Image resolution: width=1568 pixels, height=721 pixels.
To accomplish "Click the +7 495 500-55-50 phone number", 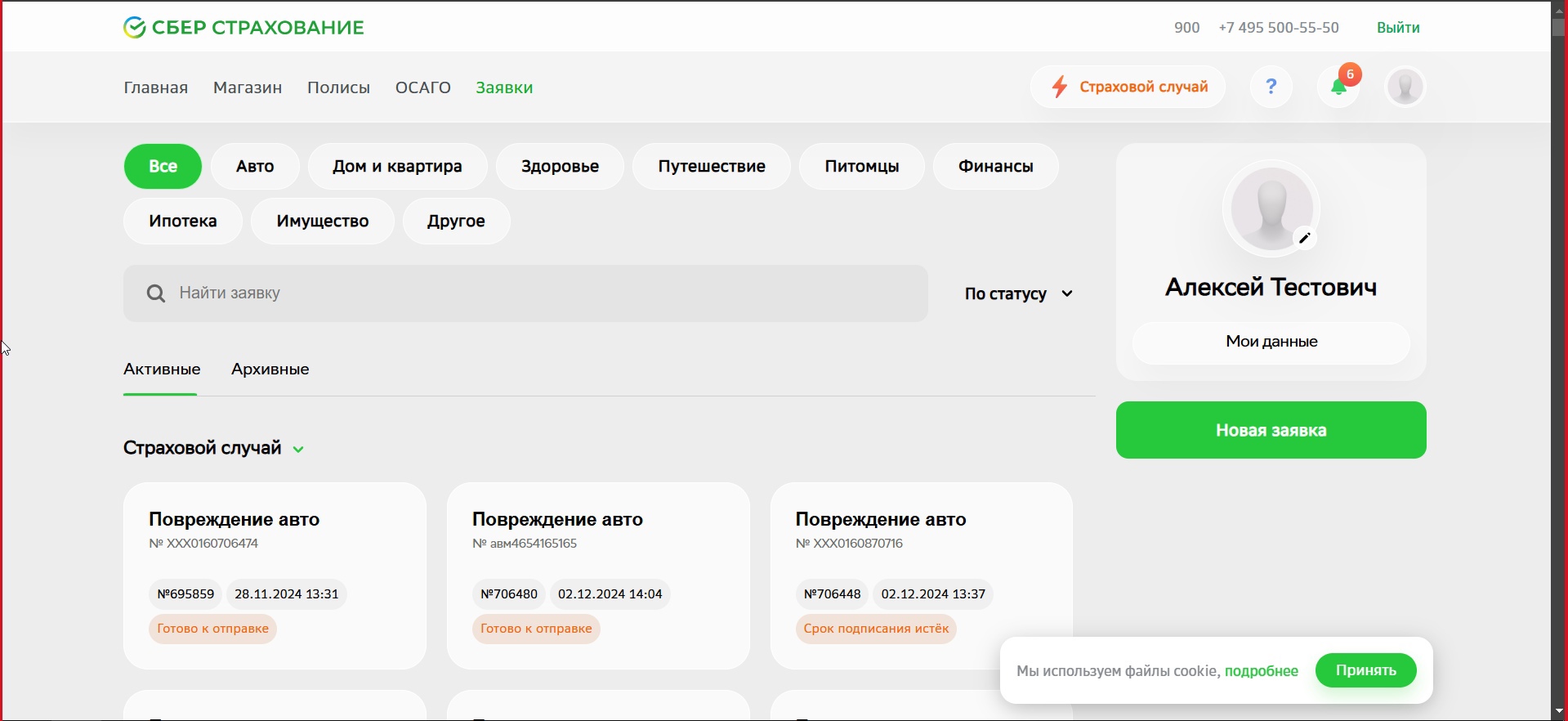I will point(1279,29).
